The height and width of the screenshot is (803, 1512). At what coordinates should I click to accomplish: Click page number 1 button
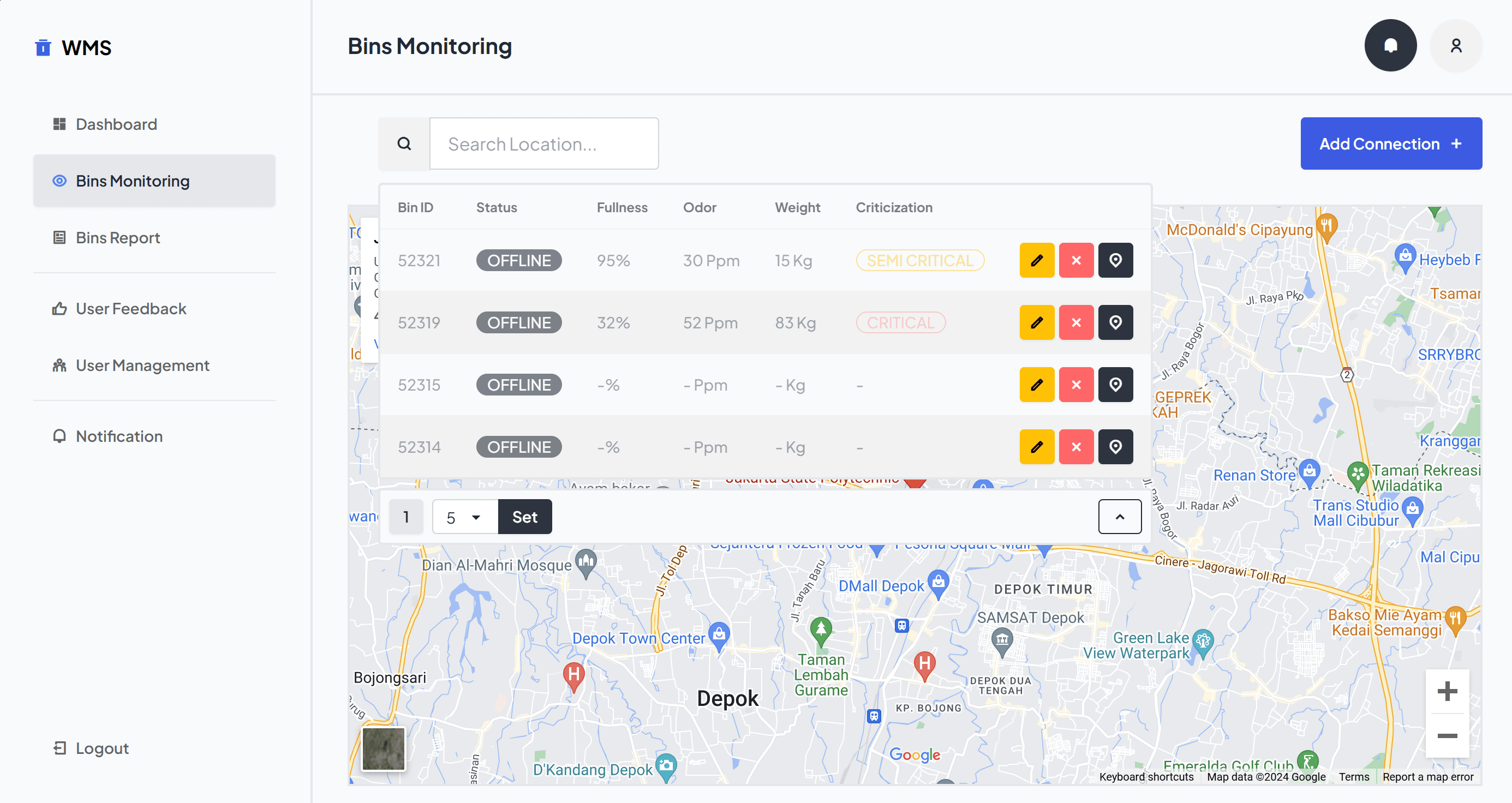405,517
